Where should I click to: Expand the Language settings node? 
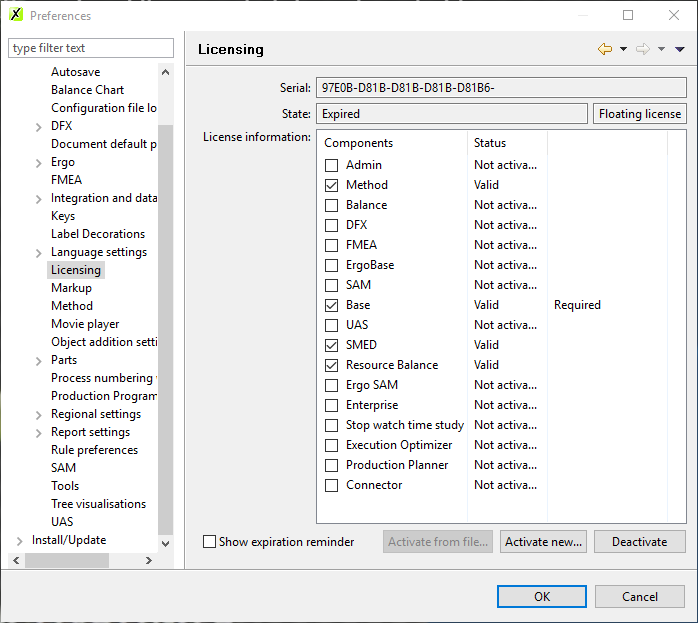point(39,252)
